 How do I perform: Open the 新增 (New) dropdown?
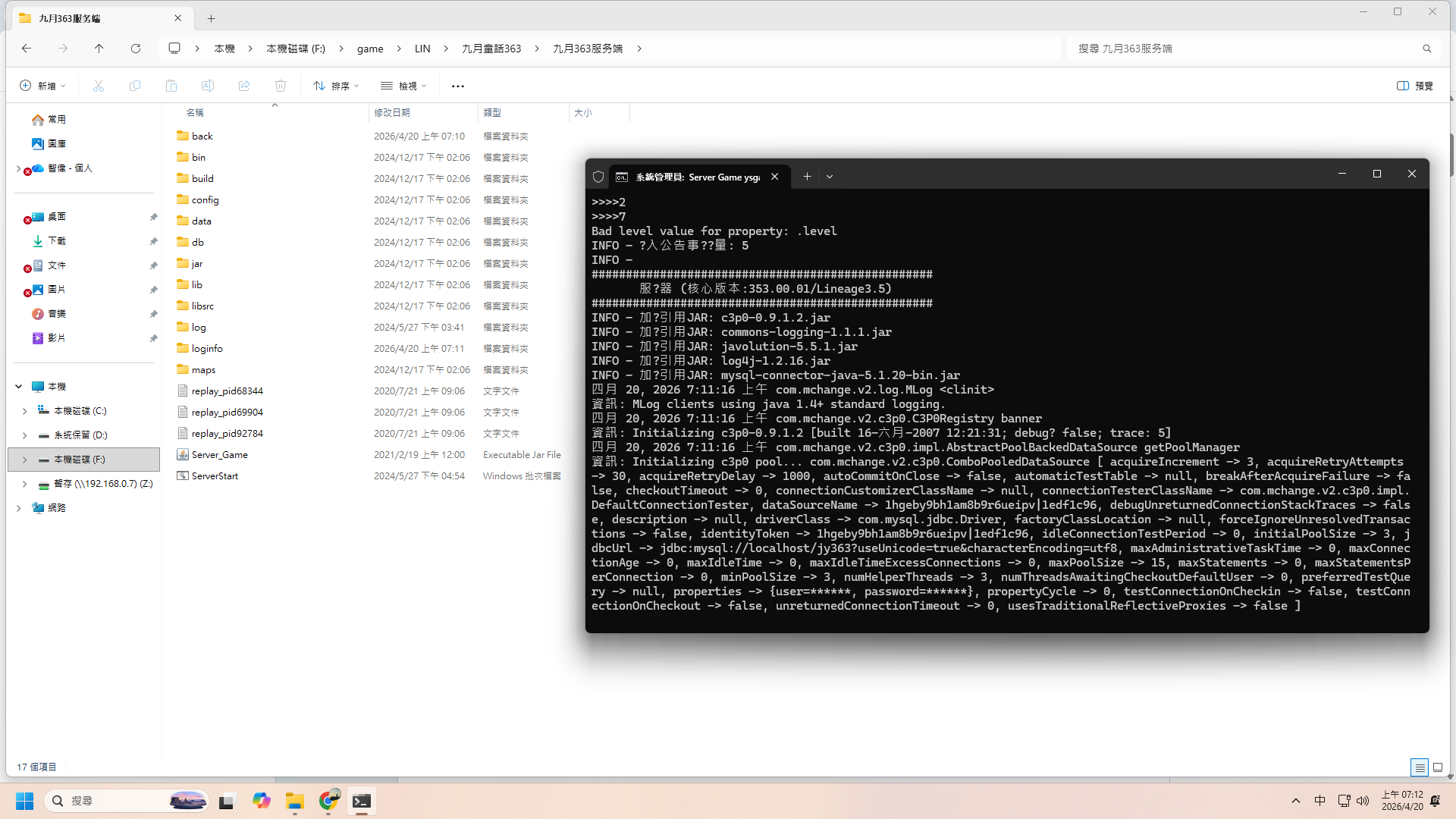(x=42, y=86)
